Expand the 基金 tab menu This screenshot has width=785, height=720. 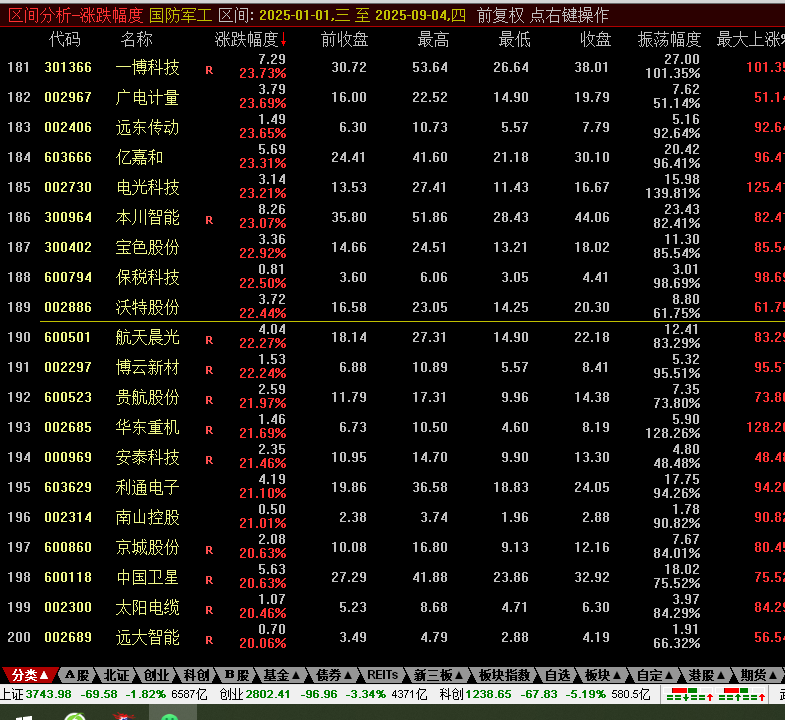coord(282,675)
